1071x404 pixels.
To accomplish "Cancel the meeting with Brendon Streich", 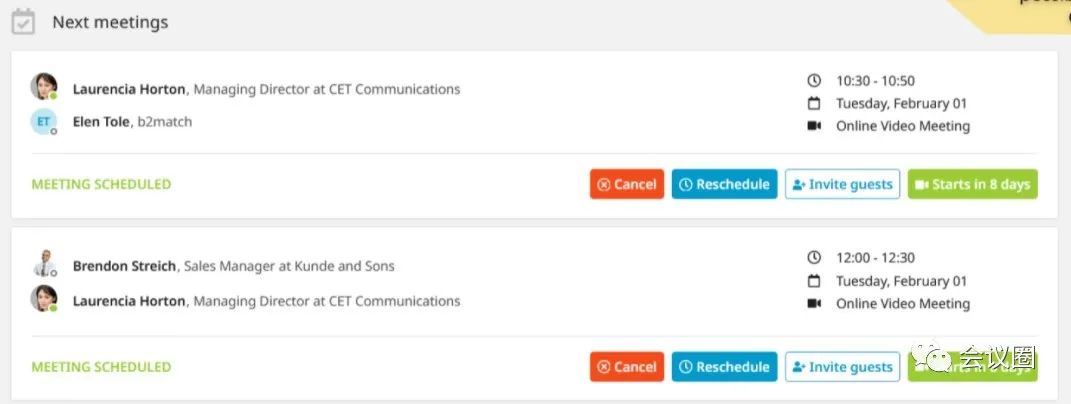I will click(626, 366).
